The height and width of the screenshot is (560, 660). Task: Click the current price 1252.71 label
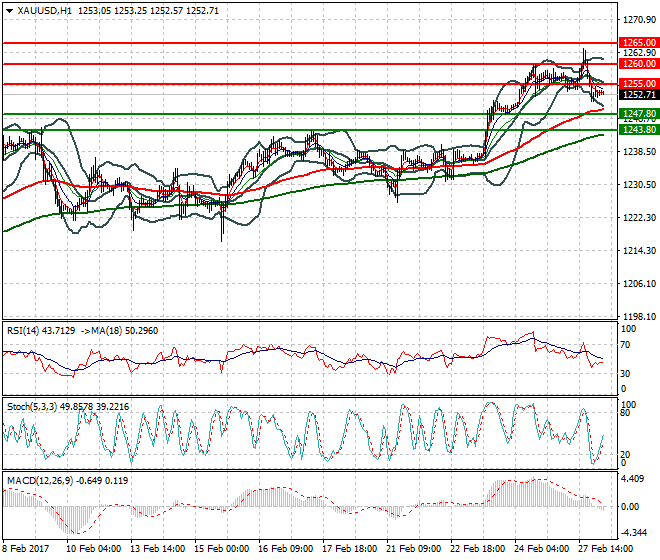tap(639, 95)
